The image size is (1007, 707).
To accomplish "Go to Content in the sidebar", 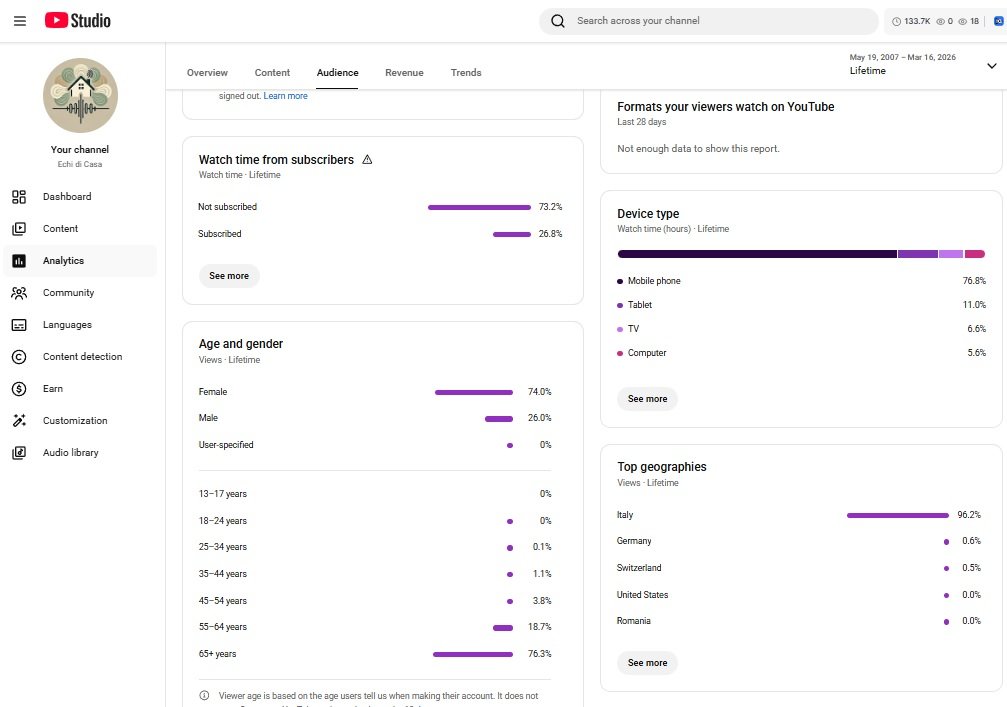I will click(60, 229).
